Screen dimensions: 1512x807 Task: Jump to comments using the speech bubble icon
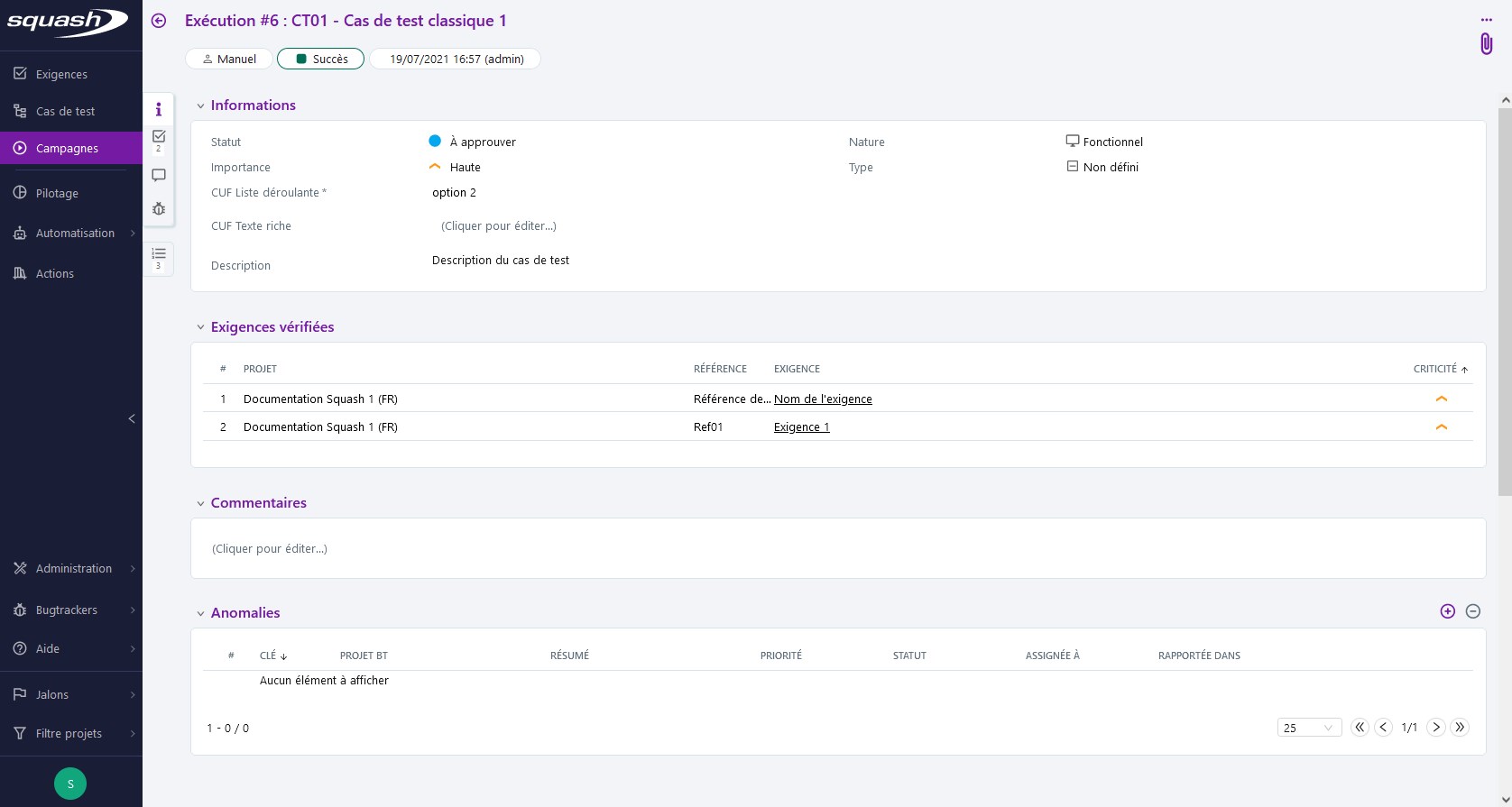(x=159, y=175)
